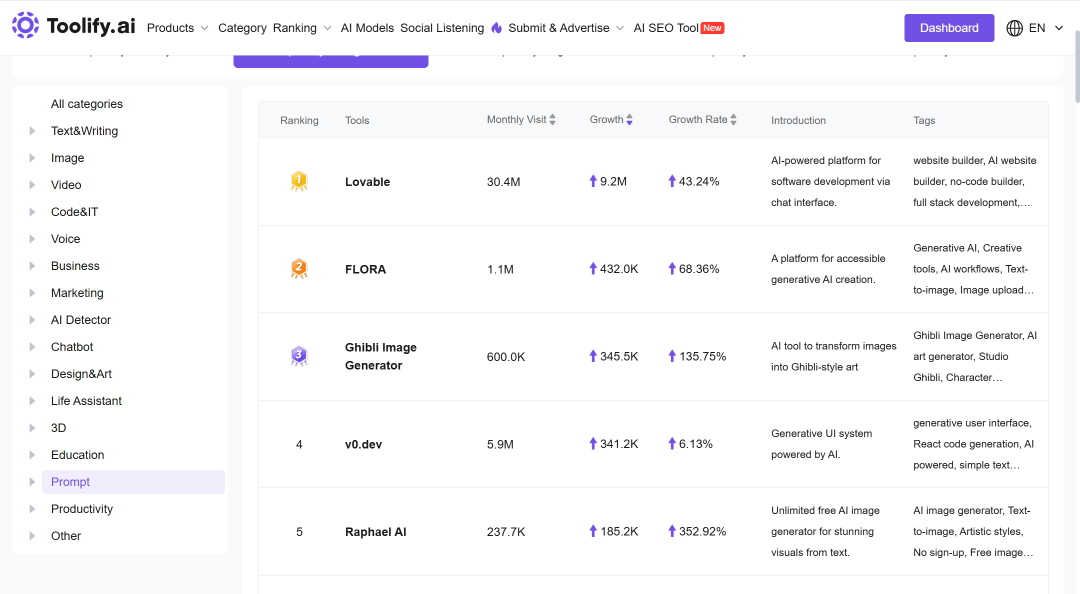This screenshot has height=594, width=1080.
Task: Open Social Listening in the navbar
Action: (442, 28)
